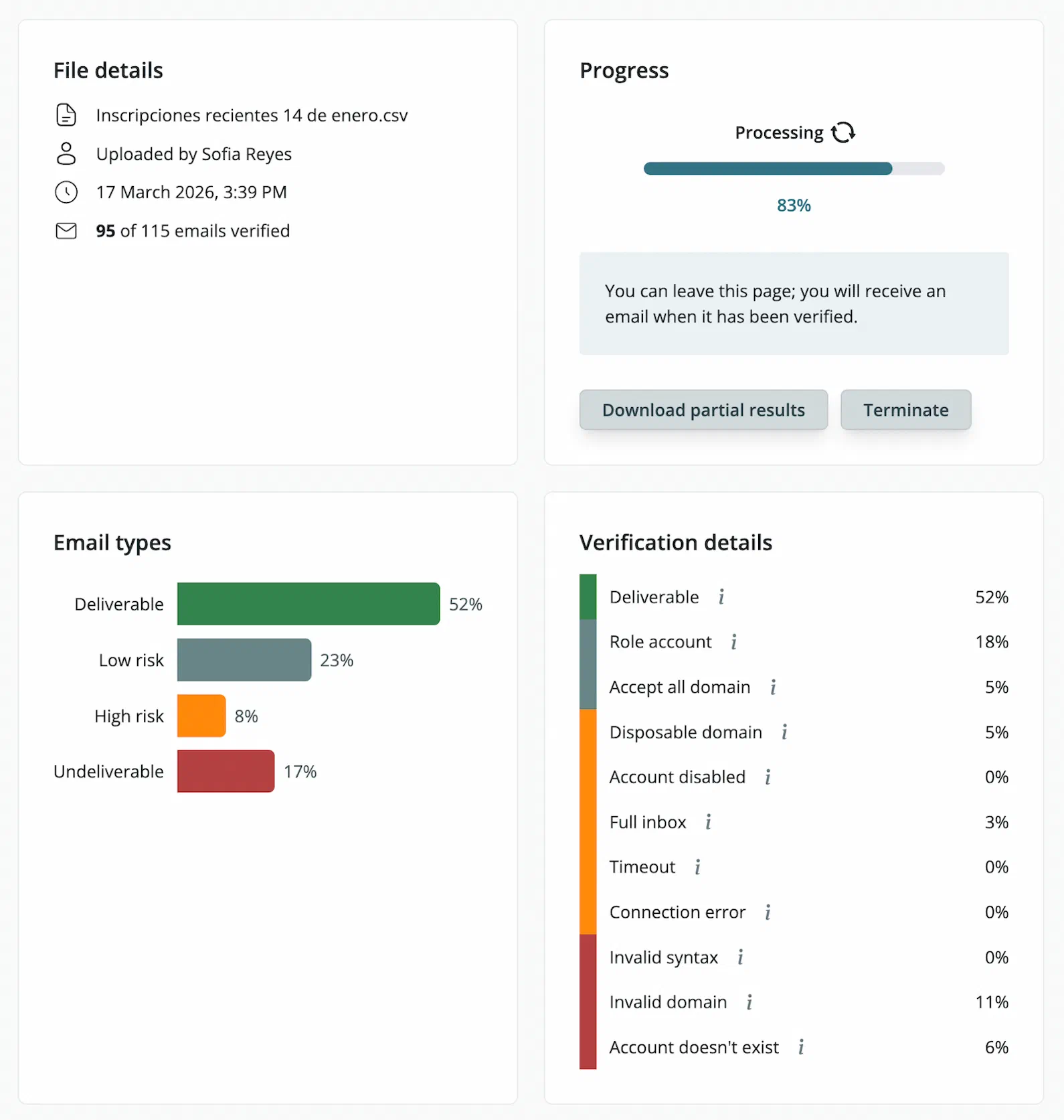Click the Download partial results button
This screenshot has height=1120, width=1064.
[x=703, y=410]
